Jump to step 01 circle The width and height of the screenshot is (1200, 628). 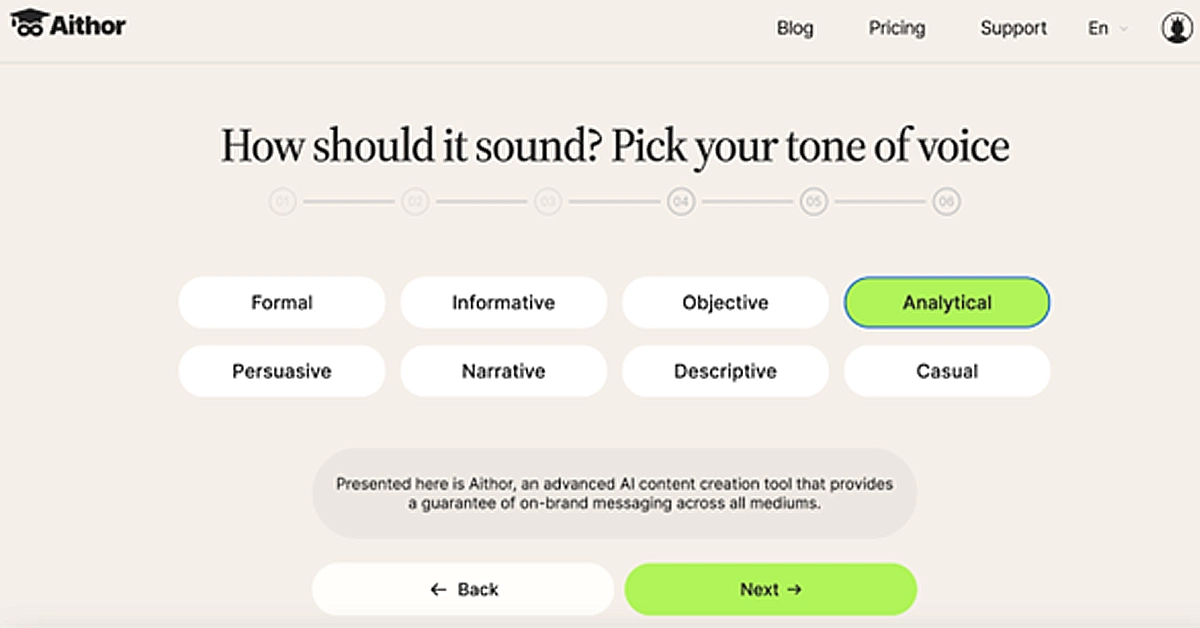pos(283,203)
